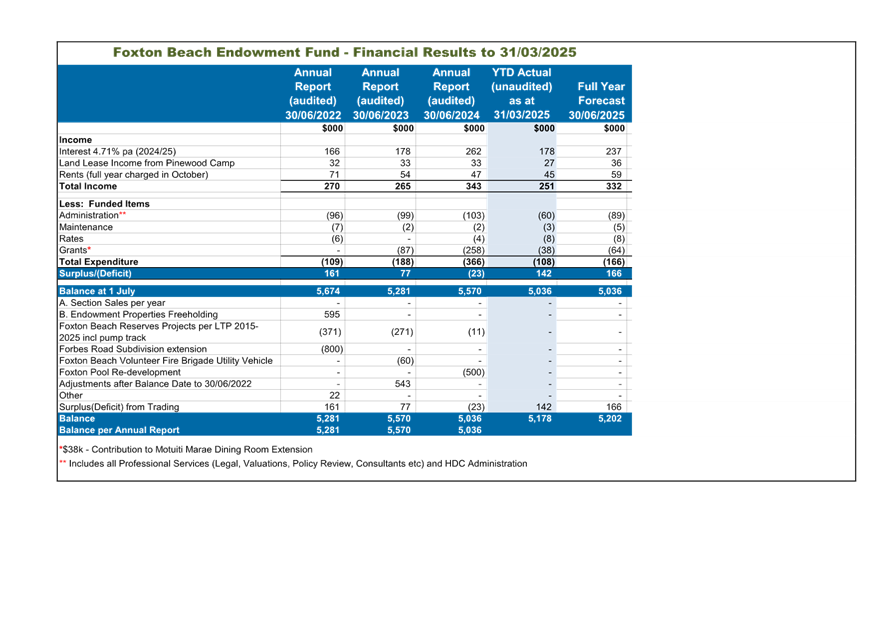Screen dimensions: 875x618
Task: Click the Income section heading
Action: (x=75, y=140)
